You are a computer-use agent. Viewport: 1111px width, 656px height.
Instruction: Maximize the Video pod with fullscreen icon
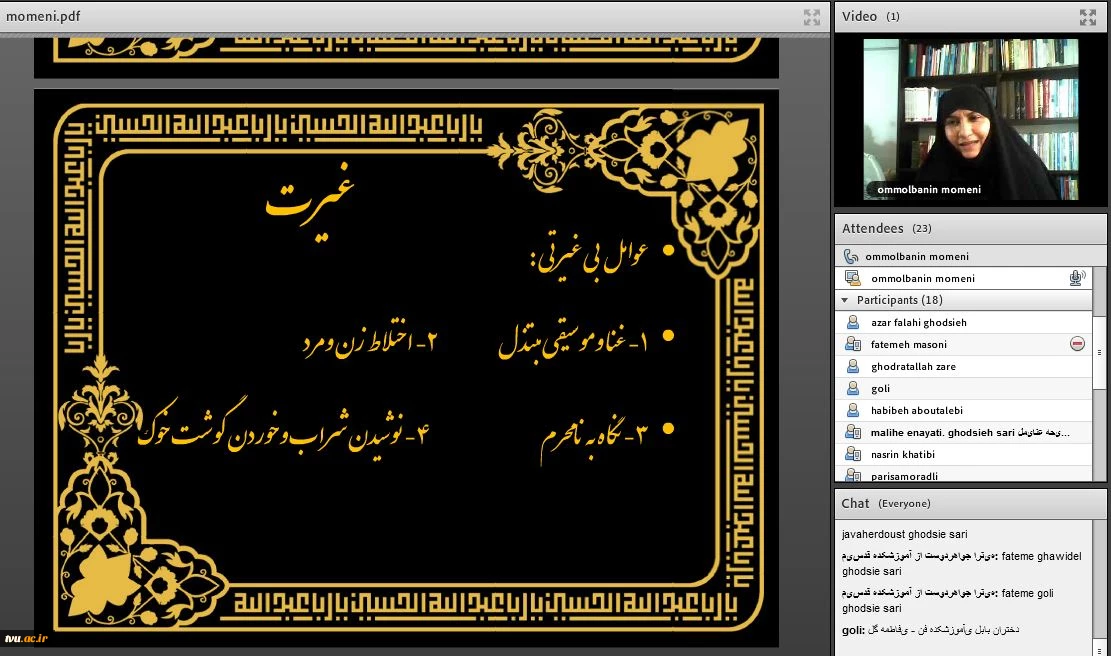pos(1087,17)
